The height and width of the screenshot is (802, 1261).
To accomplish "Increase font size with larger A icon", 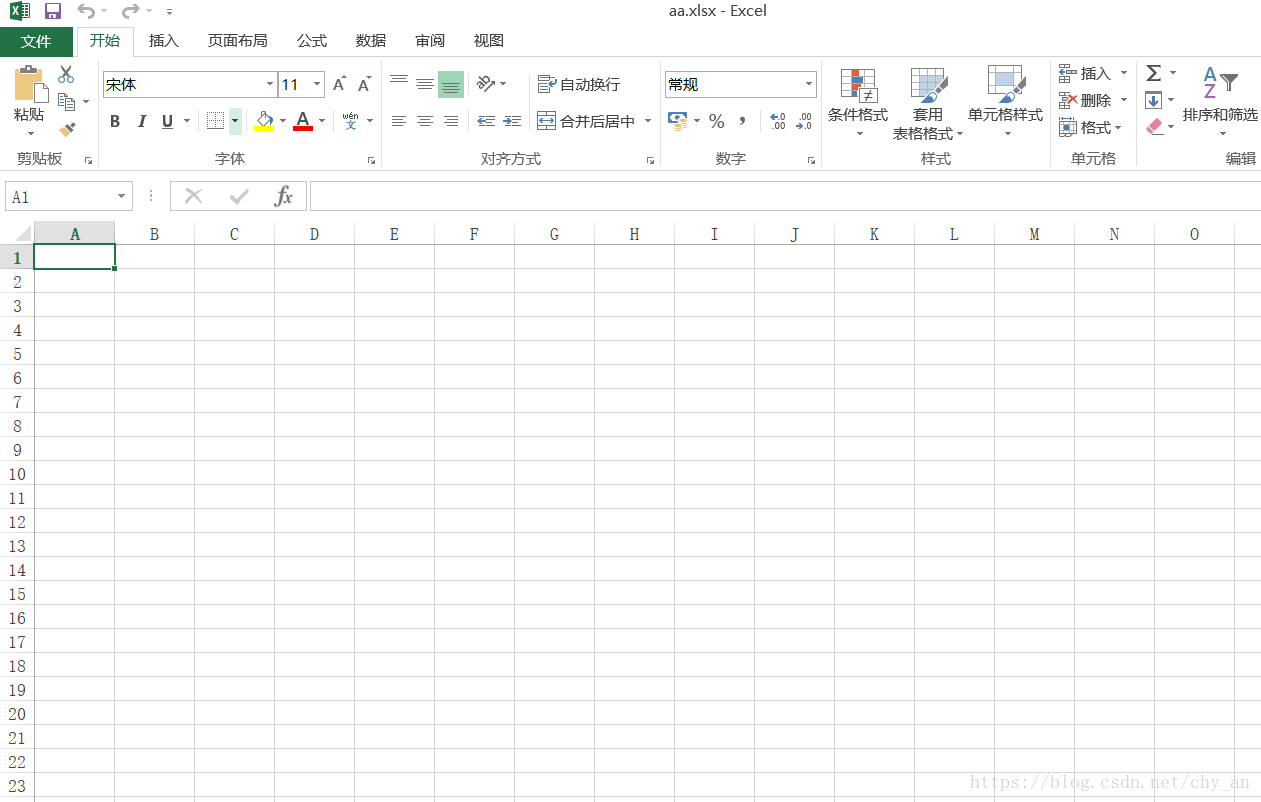I will 339,85.
